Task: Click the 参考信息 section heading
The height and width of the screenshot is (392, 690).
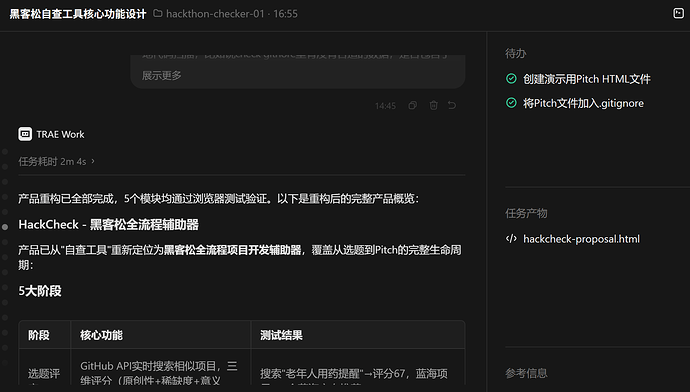Action: 526,373
